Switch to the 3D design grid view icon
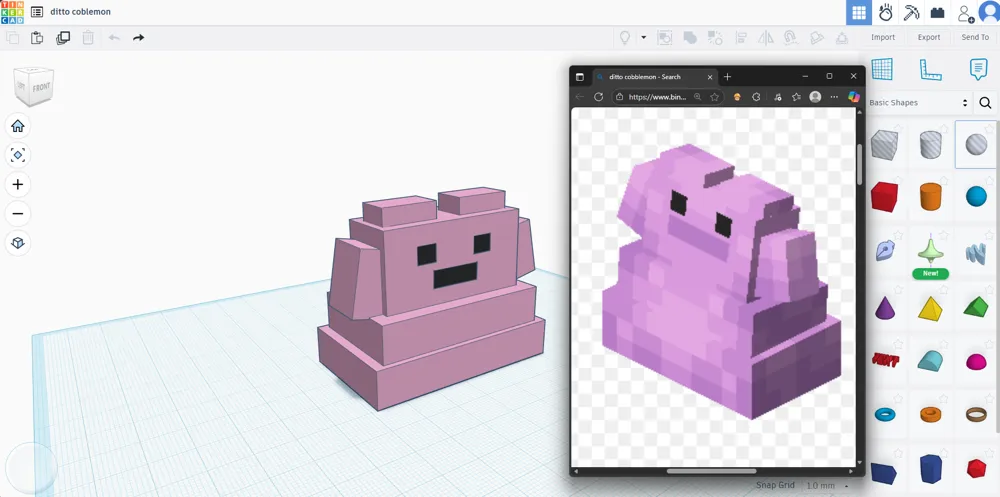This screenshot has height=497, width=1000. coord(859,12)
